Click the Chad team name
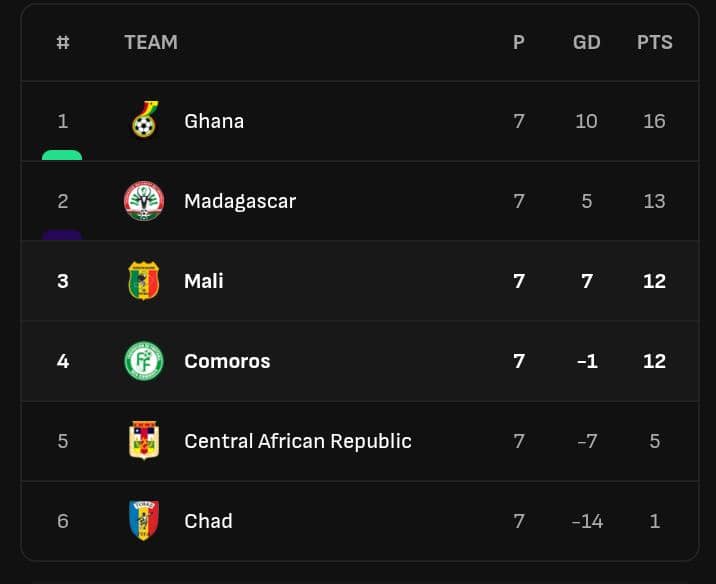The width and height of the screenshot is (716, 584). (x=208, y=521)
